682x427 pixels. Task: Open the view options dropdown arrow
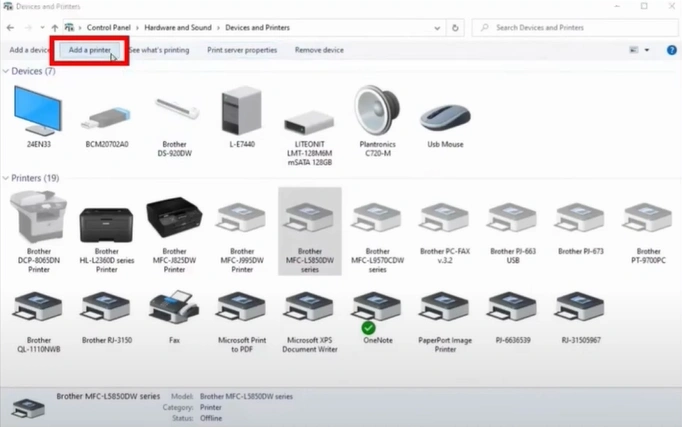(x=646, y=50)
